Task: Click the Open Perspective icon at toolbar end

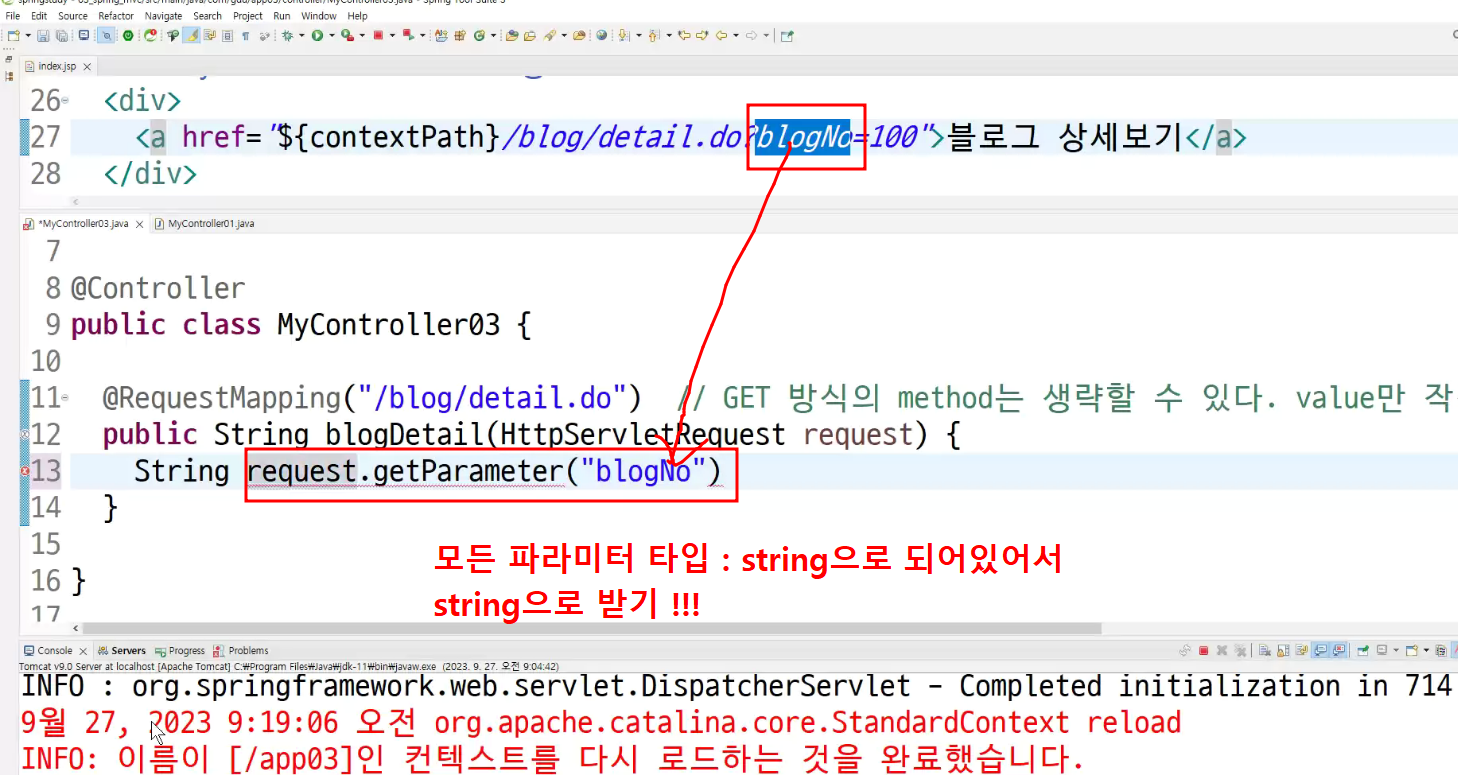Action: click(x=787, y=35)
